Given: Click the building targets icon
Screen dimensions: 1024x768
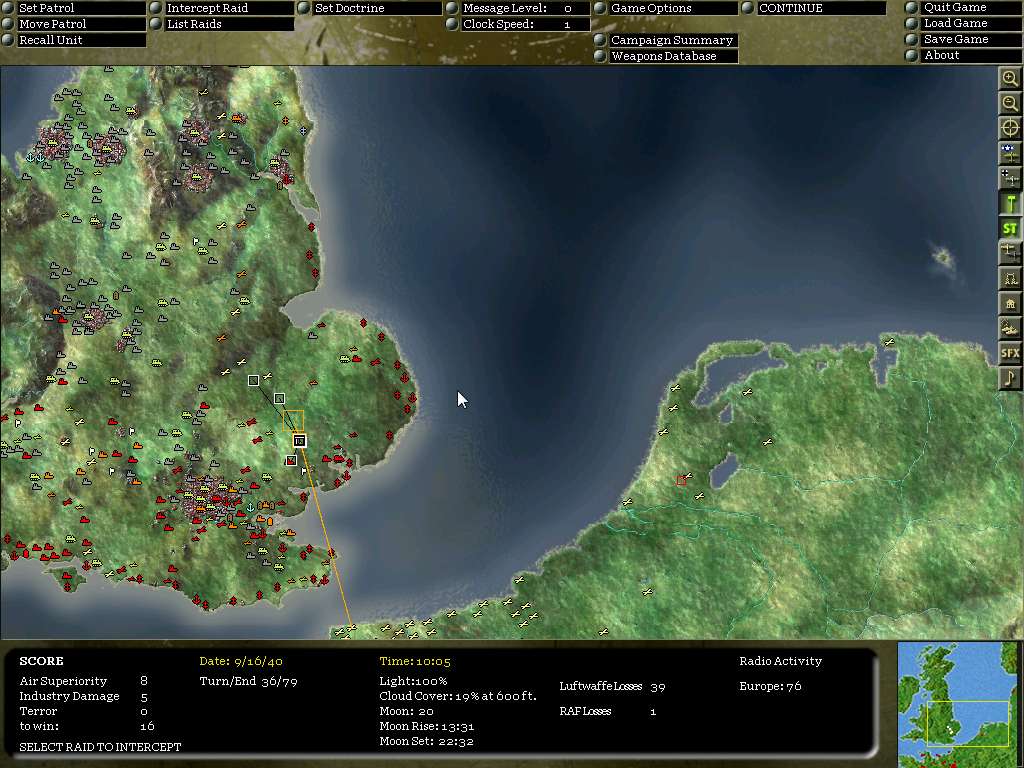Looking at the screenshot, I should 1010,303.
